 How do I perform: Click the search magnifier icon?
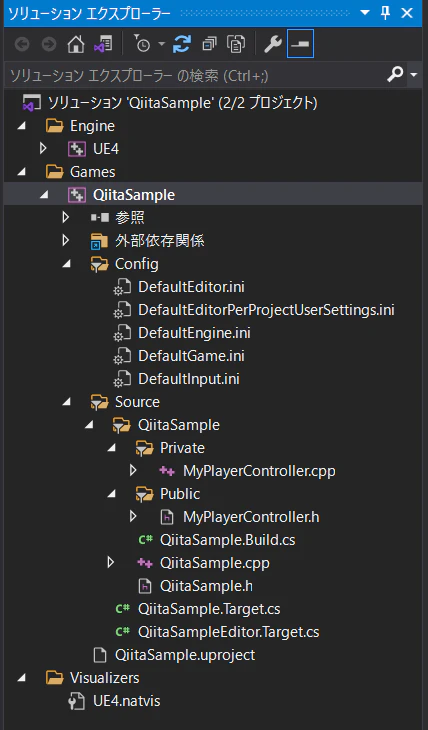pos(395,74)
